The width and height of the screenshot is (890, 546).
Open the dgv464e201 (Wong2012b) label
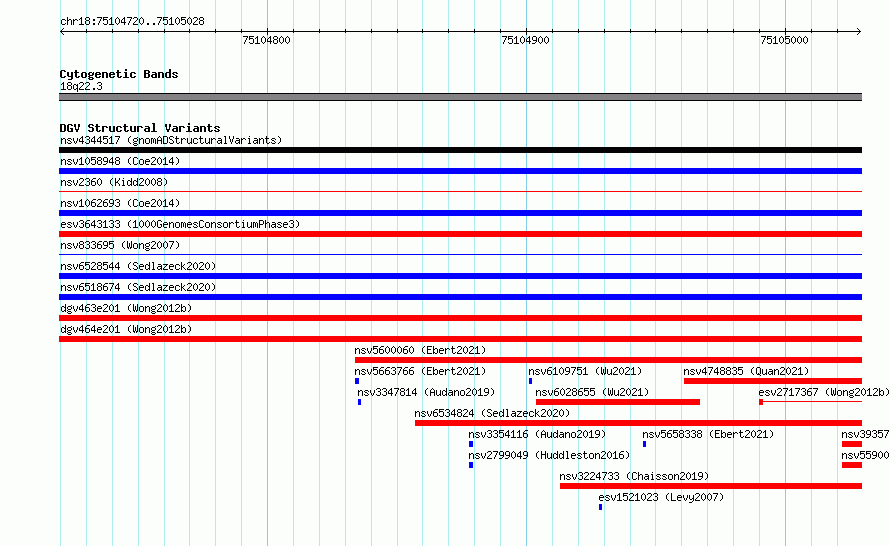point(126,329)
